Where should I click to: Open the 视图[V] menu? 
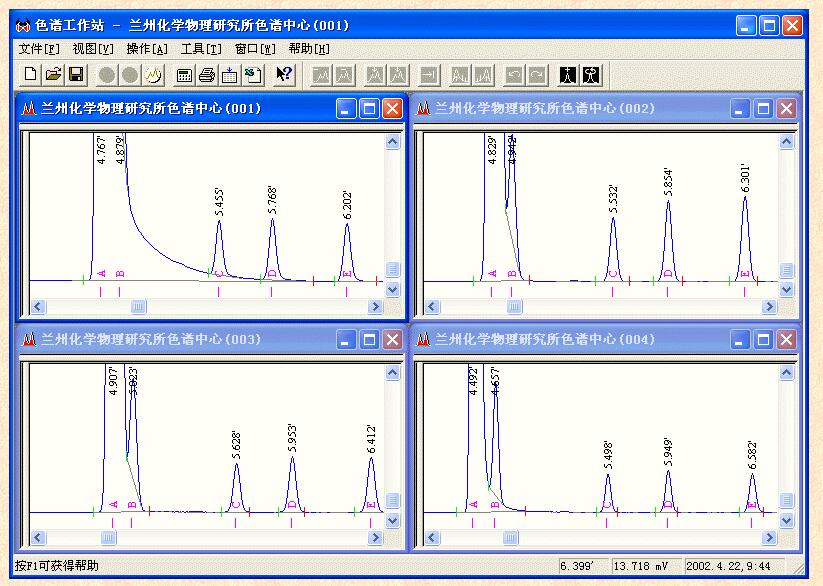coord(93,49)
